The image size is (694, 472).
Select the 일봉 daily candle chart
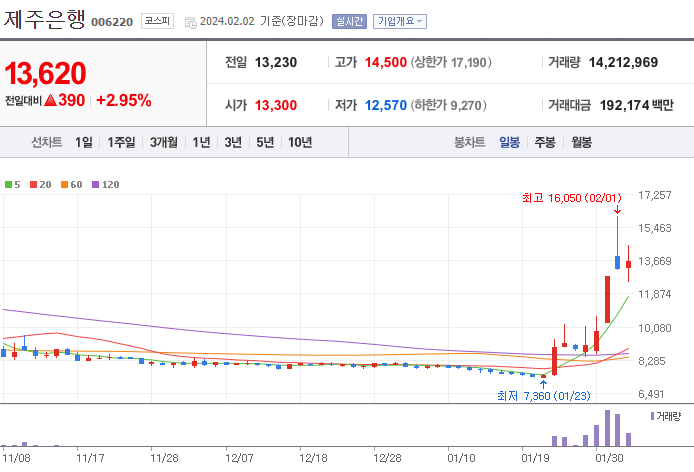(x=509, y=142)
